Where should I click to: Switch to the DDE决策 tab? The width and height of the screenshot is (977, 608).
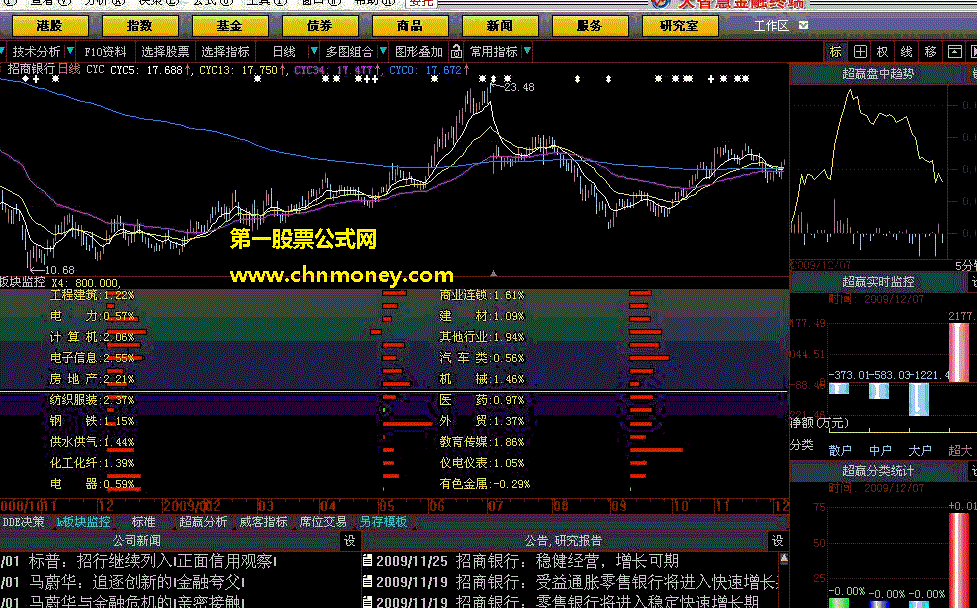click(23, 522)
